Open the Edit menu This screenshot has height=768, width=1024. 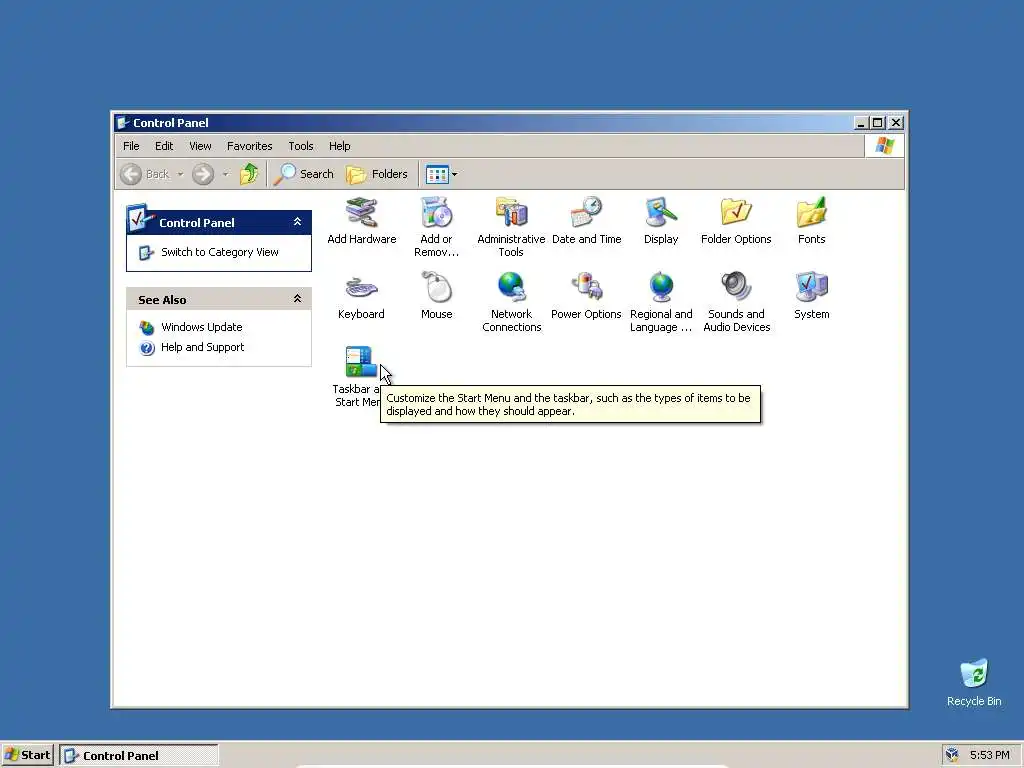(164, 146)
